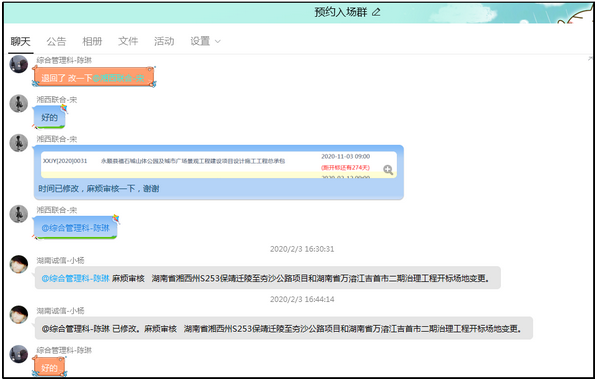597x381 pixels.
Task: Go to the 活动 tab
Action: (164, 41)
